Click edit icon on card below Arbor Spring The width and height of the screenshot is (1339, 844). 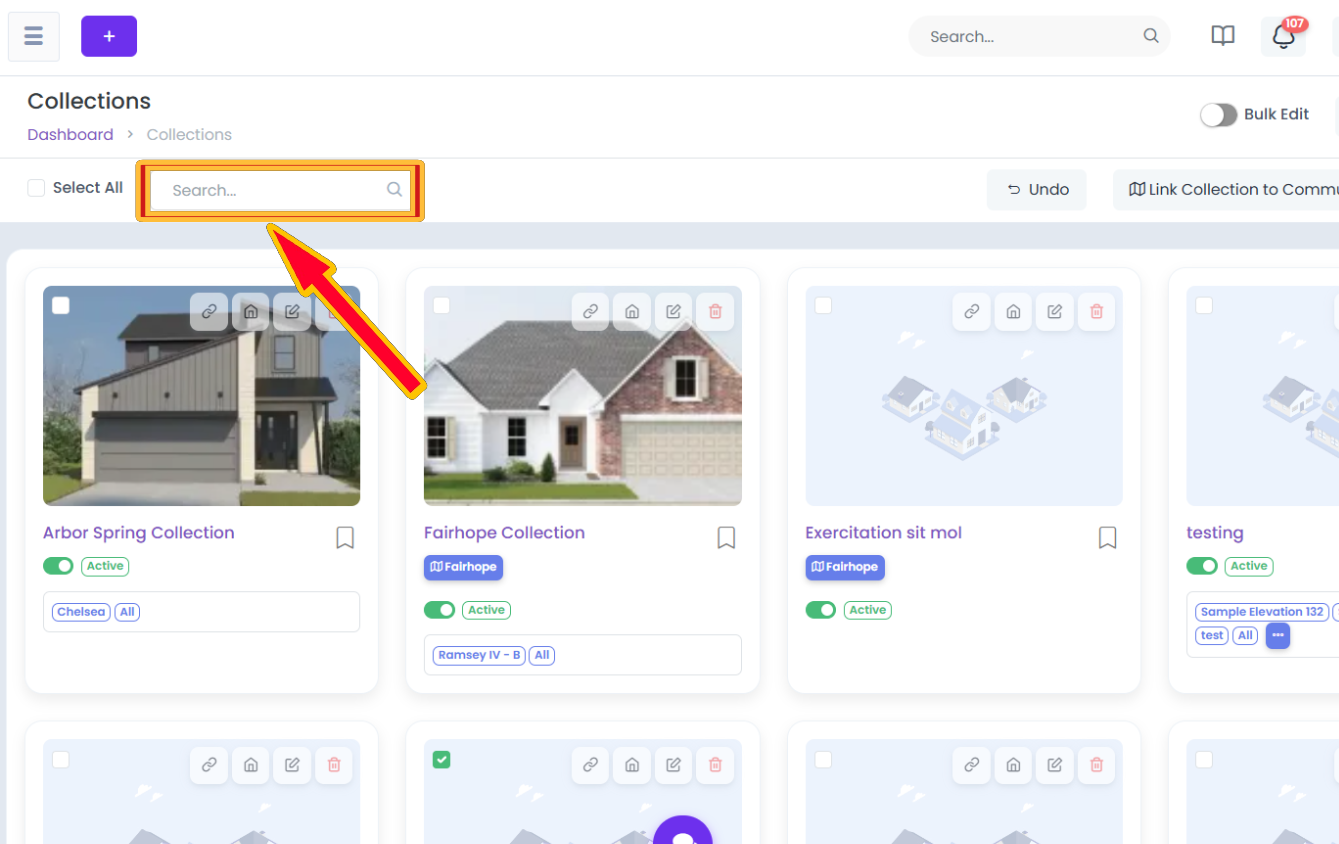click(x=292, y=765)
